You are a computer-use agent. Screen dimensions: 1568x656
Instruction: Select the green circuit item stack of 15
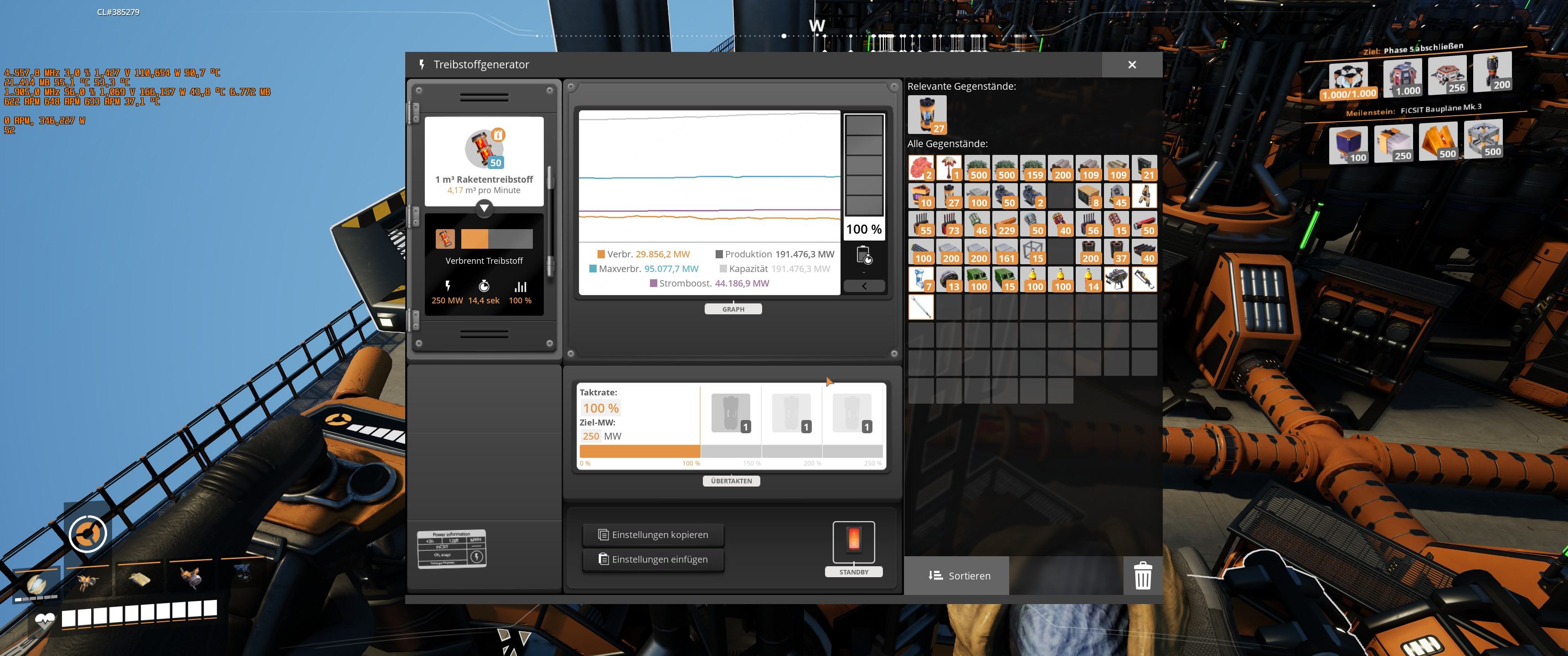tap(1005, 280)
